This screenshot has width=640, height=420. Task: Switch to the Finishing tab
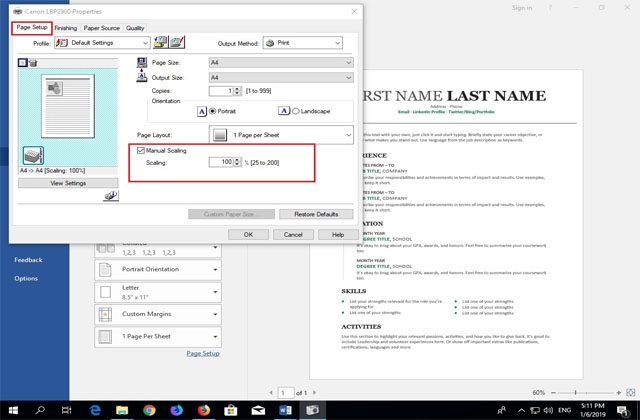pyautogui.click(x=65, y=28)
